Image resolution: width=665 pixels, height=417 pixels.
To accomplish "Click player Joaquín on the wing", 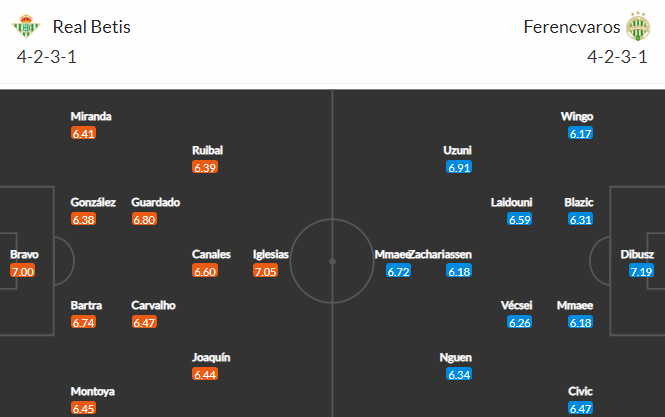I will coord(211,358).
